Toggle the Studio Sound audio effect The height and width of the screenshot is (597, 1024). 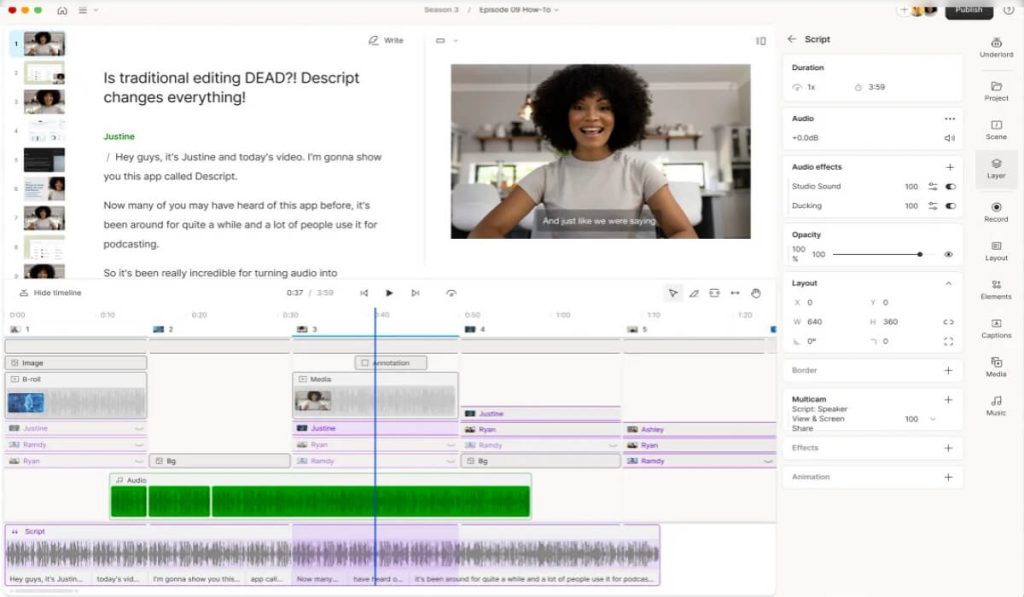pos(950,184)
